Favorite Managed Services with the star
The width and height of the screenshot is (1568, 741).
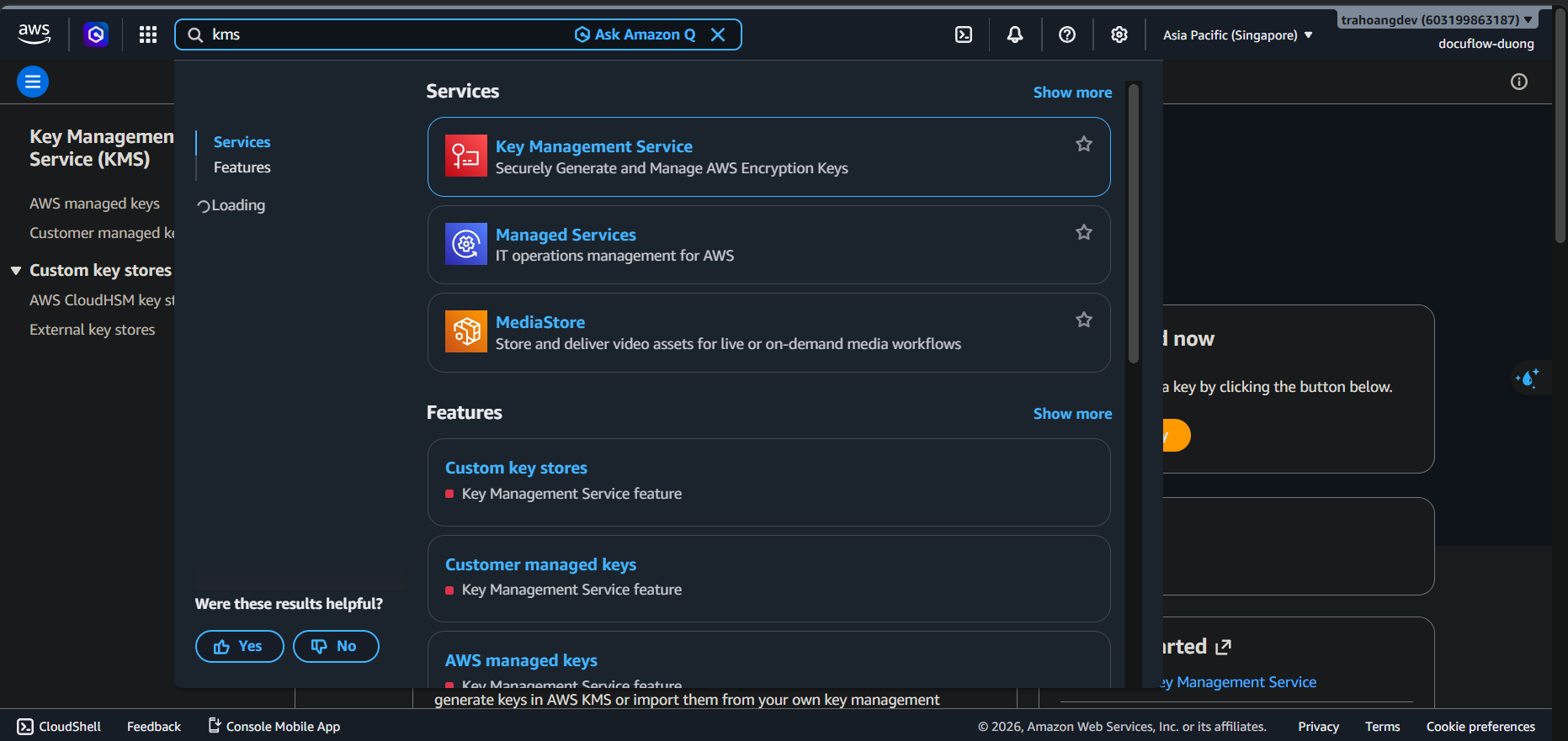(x=1084, y=232)
